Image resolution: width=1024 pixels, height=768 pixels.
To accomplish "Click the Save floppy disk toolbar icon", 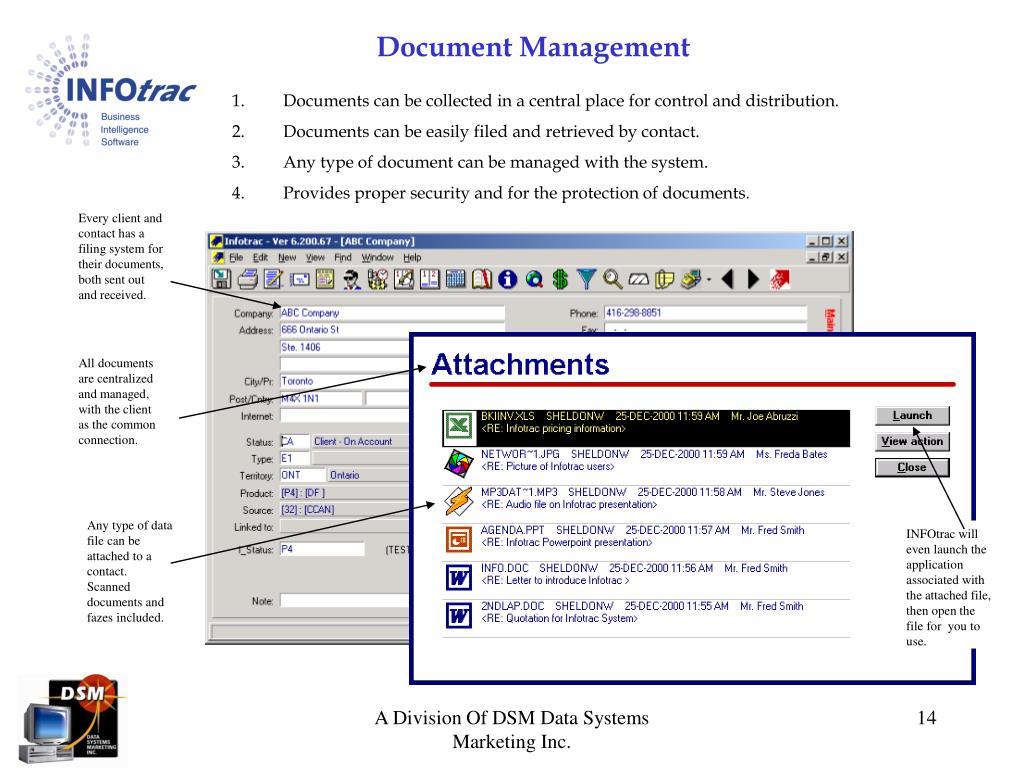I will 221,280.
